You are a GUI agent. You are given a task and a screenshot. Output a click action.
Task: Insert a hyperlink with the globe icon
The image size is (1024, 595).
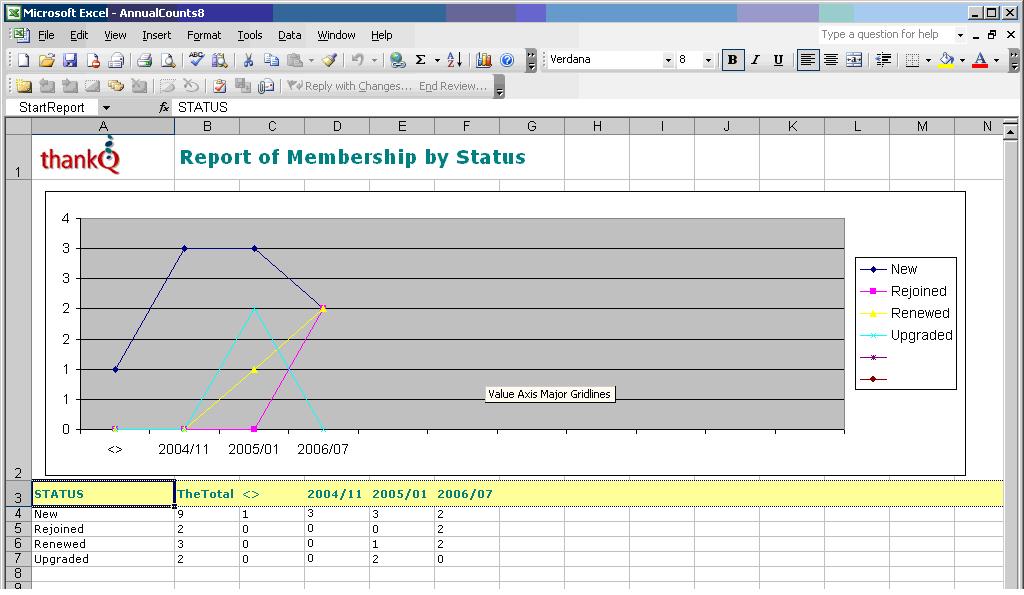tap(397, 60)
